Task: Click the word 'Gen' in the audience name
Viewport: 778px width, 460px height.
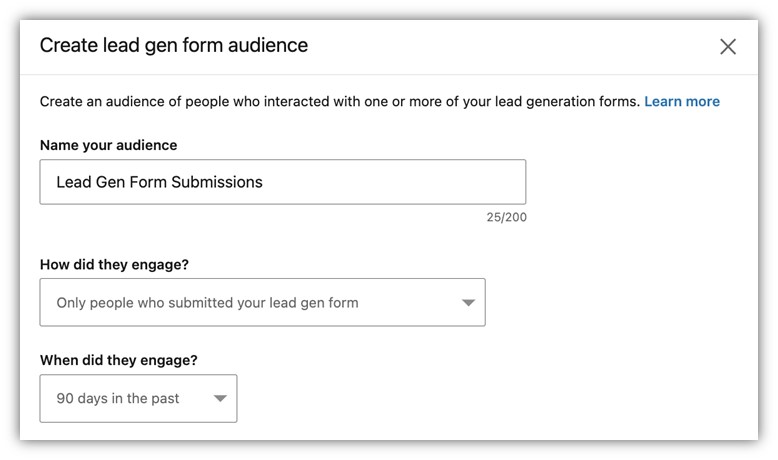Action: pyautogui.click(x=111, y=182)
